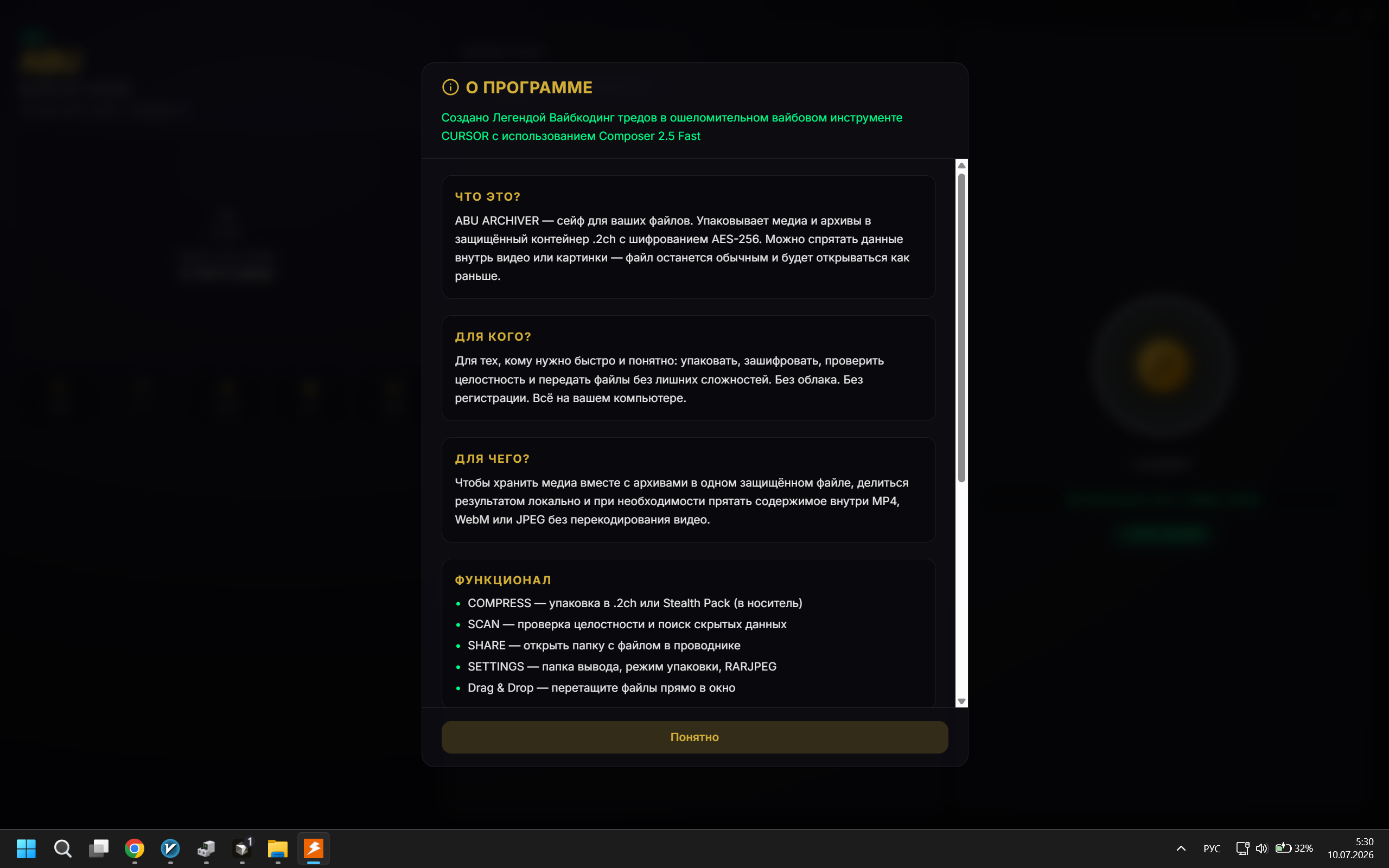This screenshot has height=868, width=1389.
Task: Click the Drag & Drop feature line
Action: (x=601, y=688)
